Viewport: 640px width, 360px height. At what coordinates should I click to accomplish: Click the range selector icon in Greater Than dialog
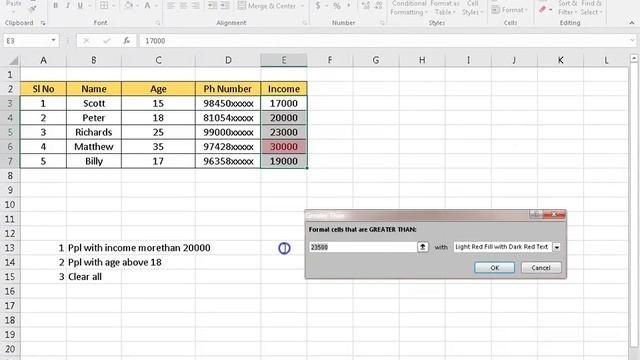(x=423, y=247)
